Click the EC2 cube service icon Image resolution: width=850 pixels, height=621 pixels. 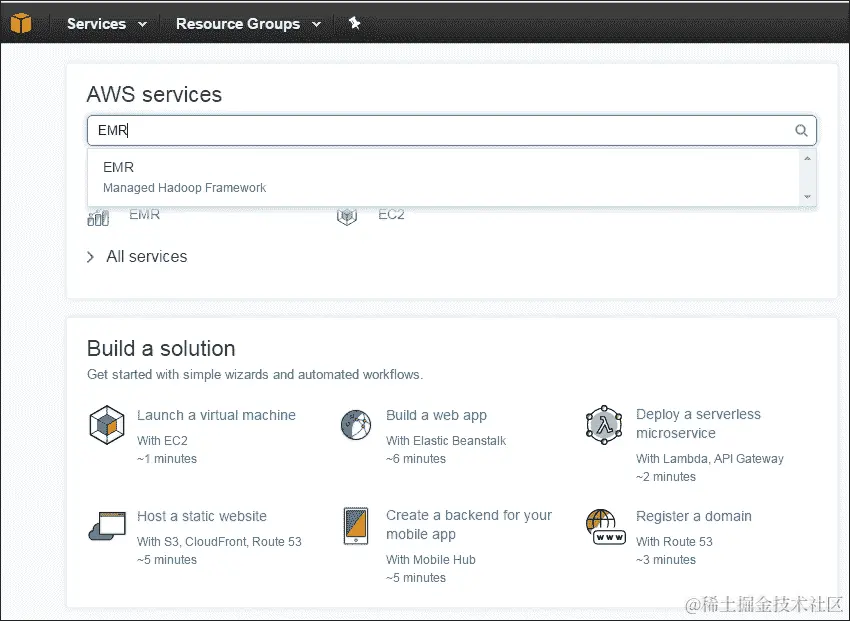tap(347, 217)
